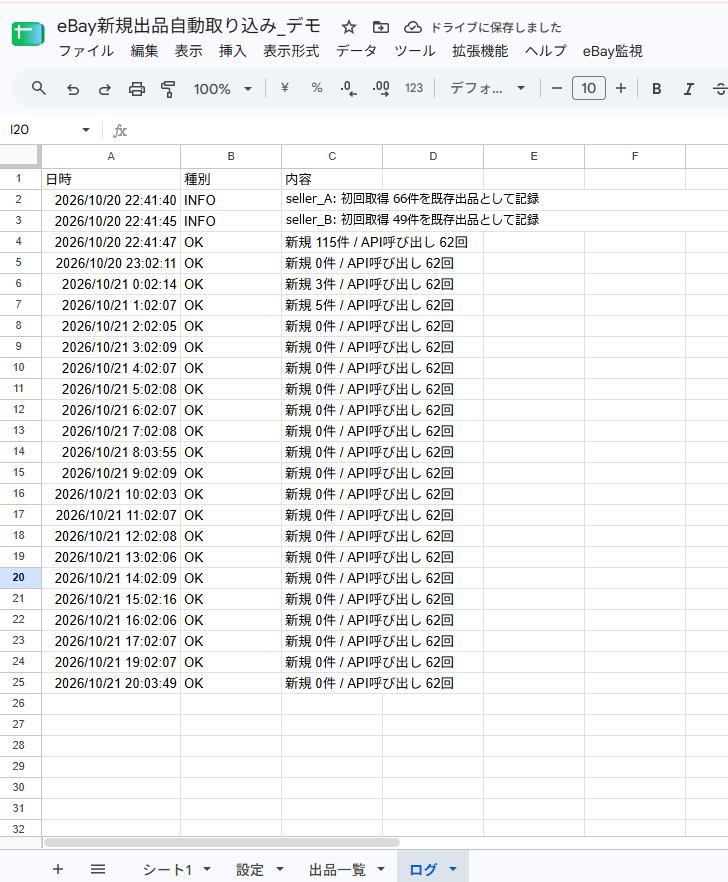Open the eBay監視 custom menu
Viewport: 728px width, 882px height.
click(612, 51)
